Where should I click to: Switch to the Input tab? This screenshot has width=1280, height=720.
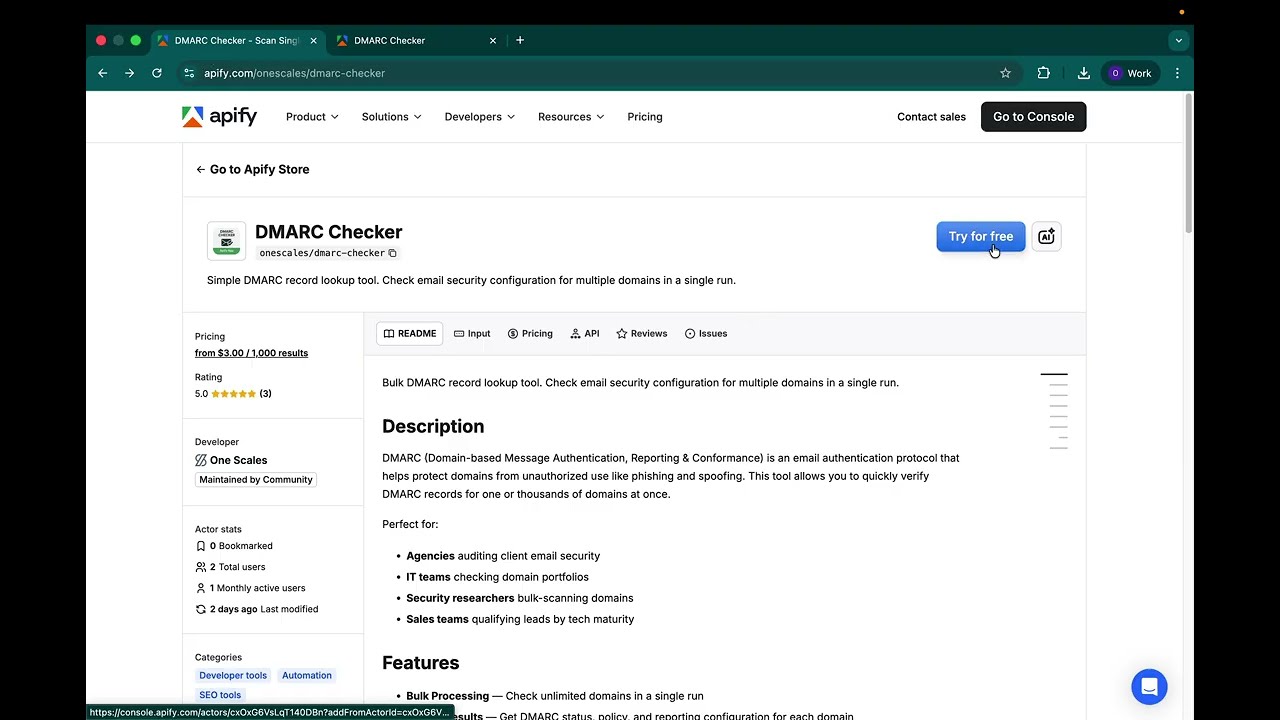tap(472, 334)
